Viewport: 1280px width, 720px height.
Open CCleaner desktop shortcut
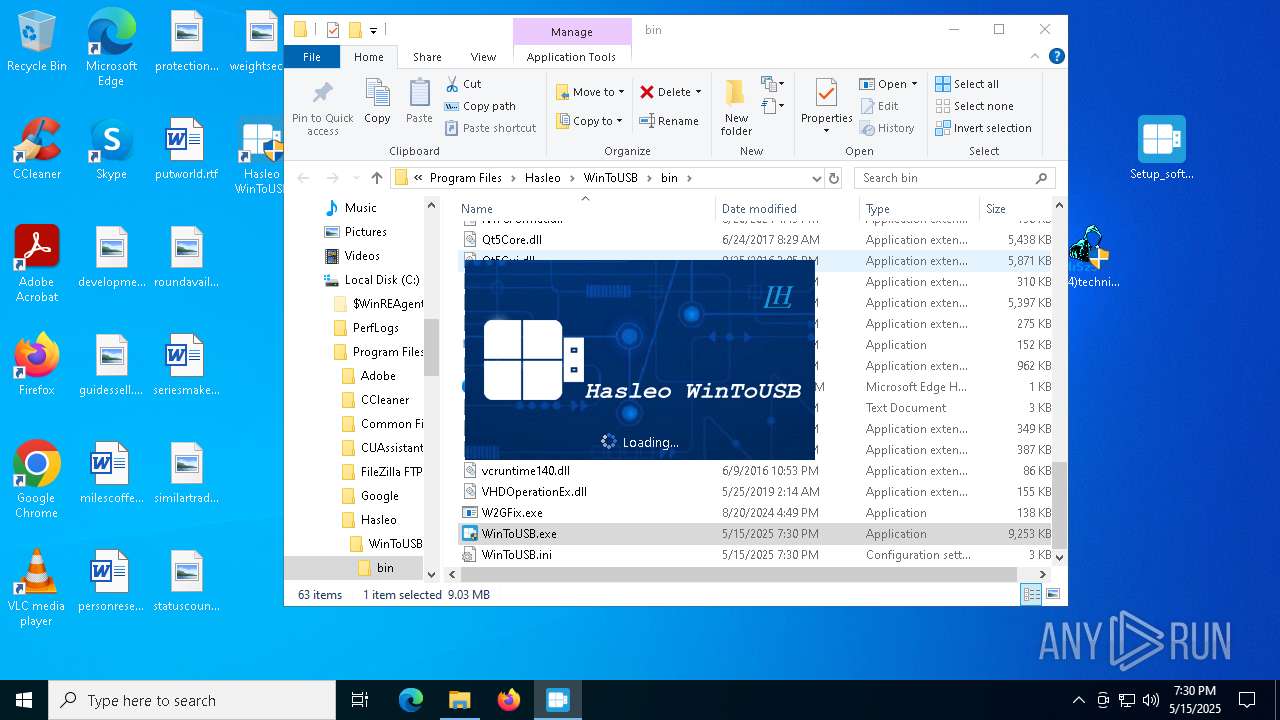pos(37,149)
